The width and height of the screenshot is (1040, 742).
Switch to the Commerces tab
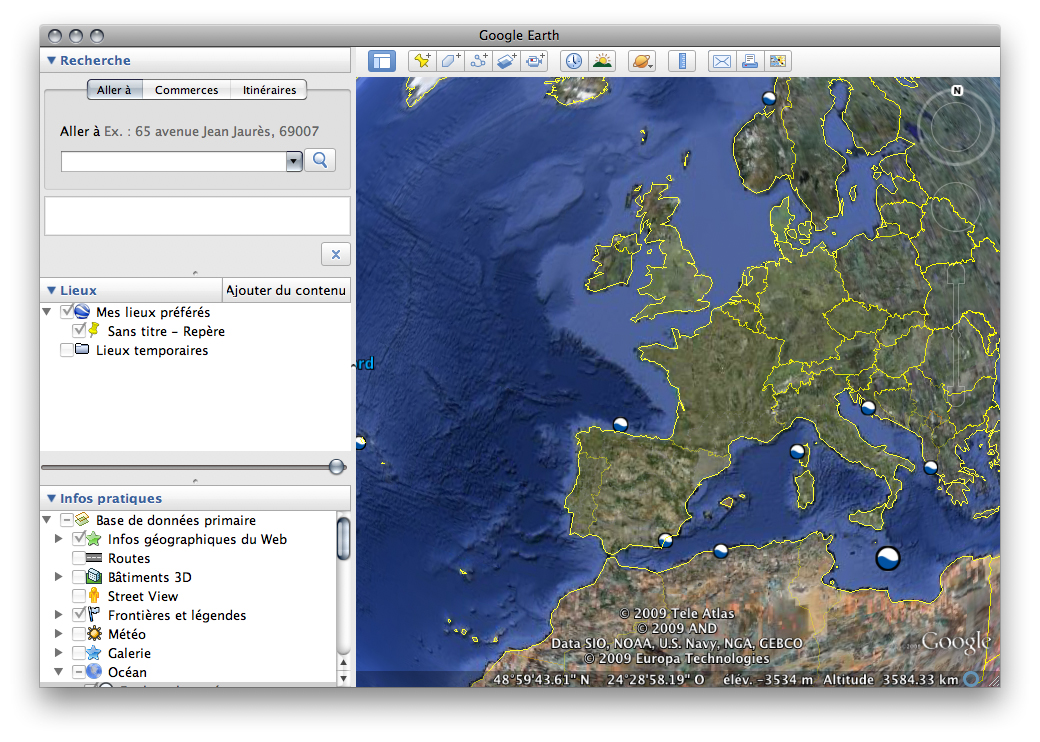tap(186, 90)
